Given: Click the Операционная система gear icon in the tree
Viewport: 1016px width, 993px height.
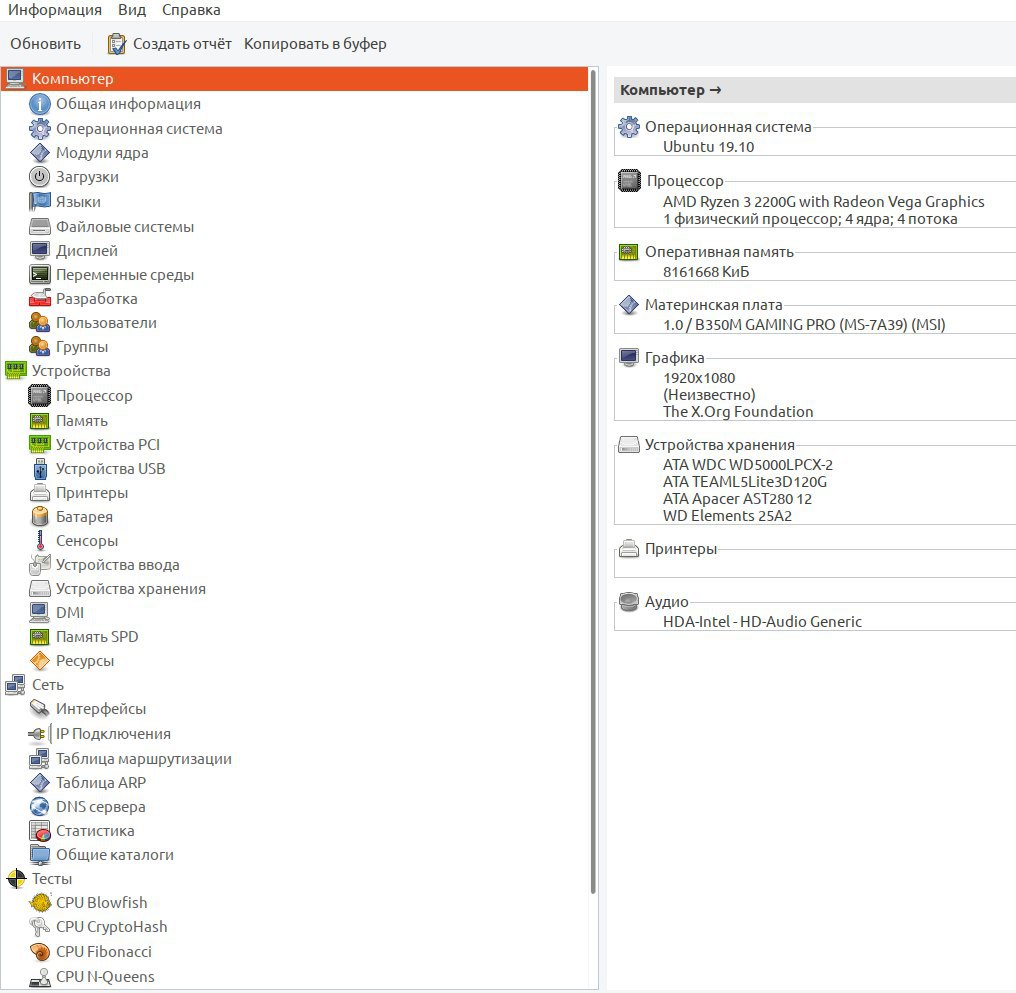Looking at the screenshot, I should (40, 128).
